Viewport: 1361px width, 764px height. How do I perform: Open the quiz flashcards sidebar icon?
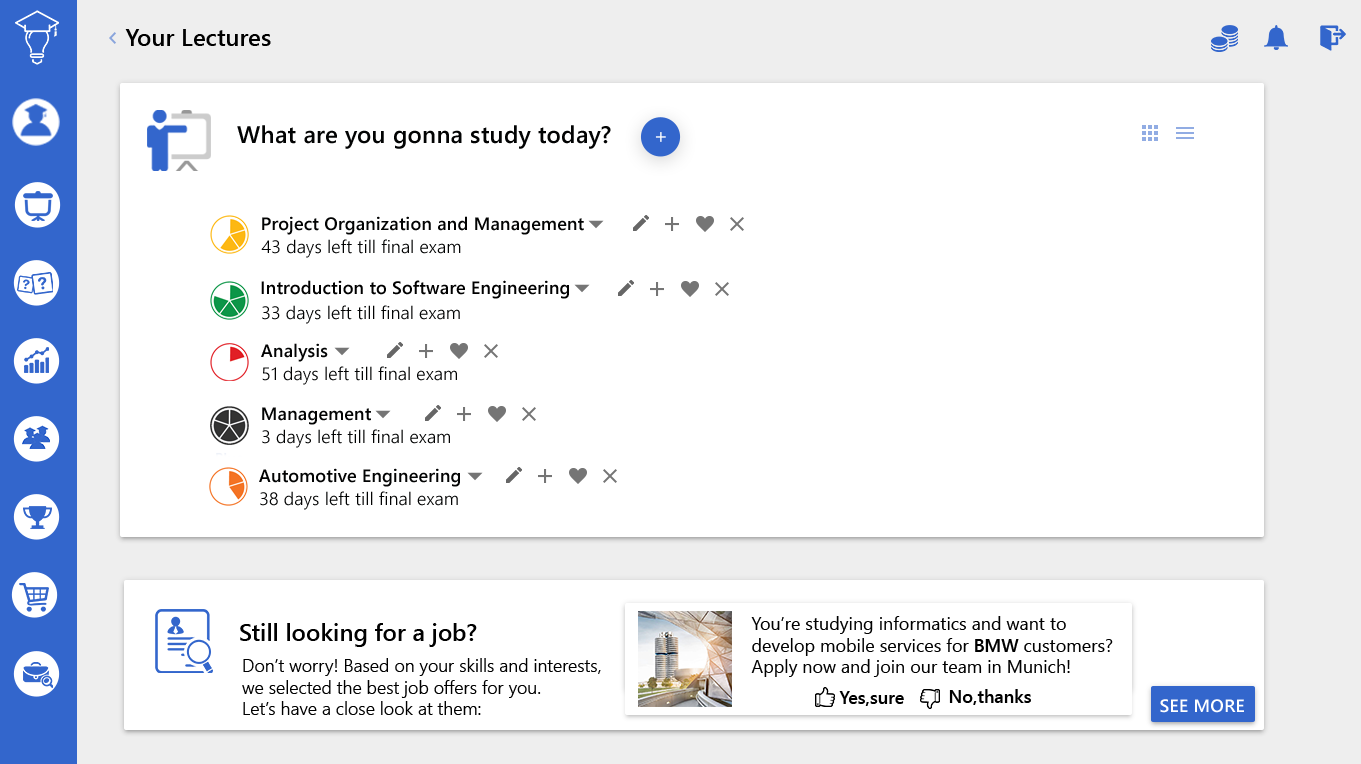(37, 283)
